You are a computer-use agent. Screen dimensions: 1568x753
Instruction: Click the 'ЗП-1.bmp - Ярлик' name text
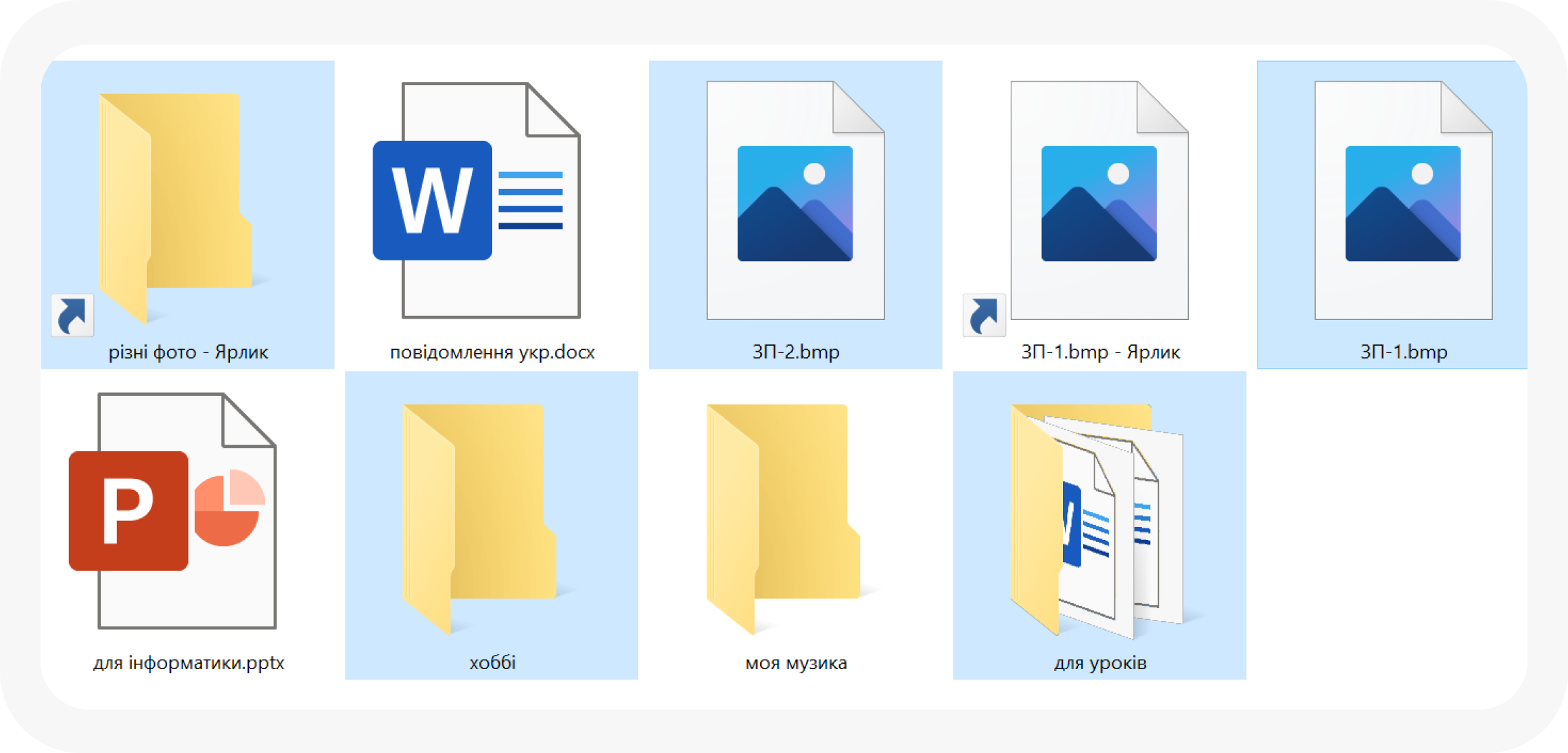1100,352
